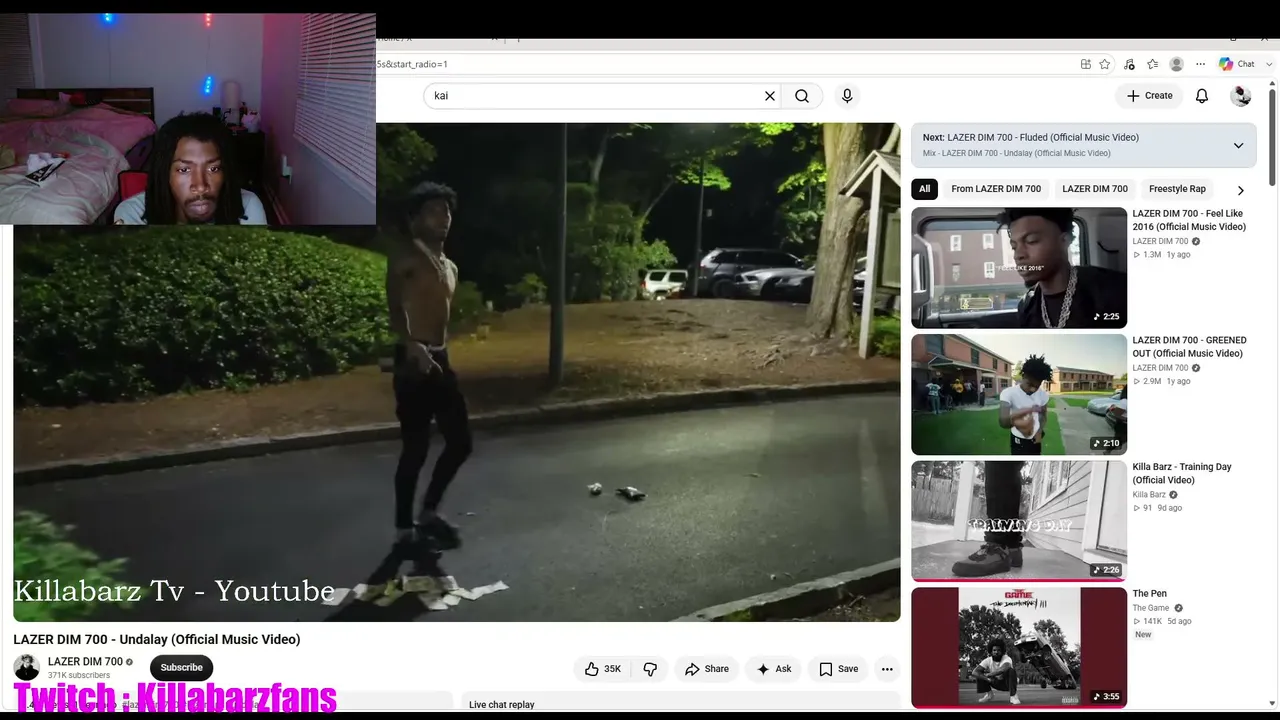
Task: Add this page to browser favorites
Action: tap(1105, 64)
